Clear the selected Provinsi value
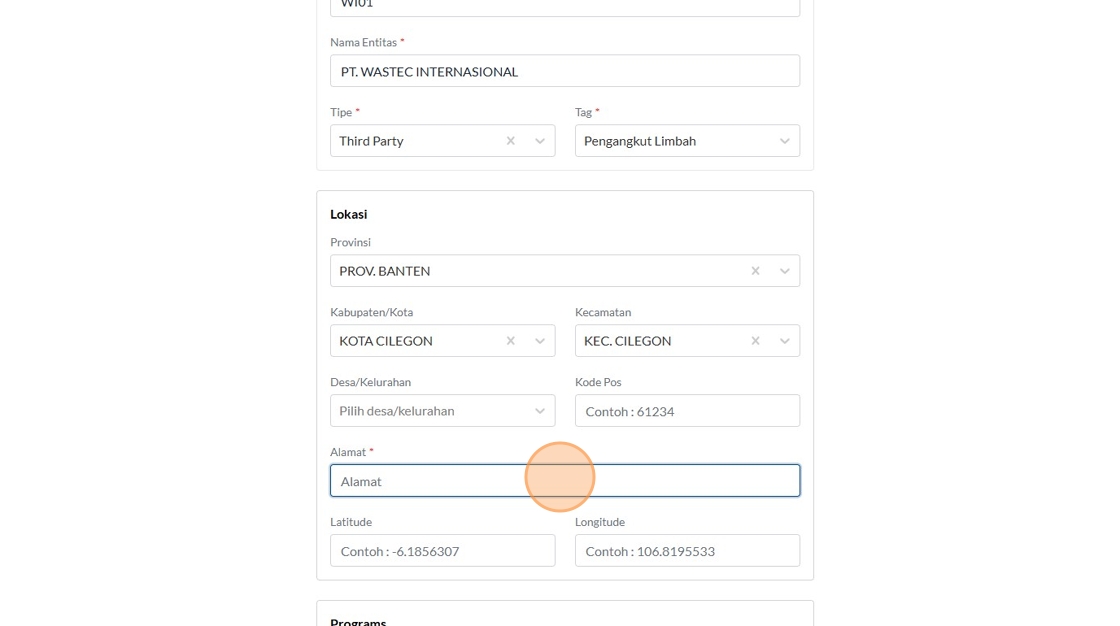Image resolution: width=1120 pixels, height=626 pixels. click(755, 271)
